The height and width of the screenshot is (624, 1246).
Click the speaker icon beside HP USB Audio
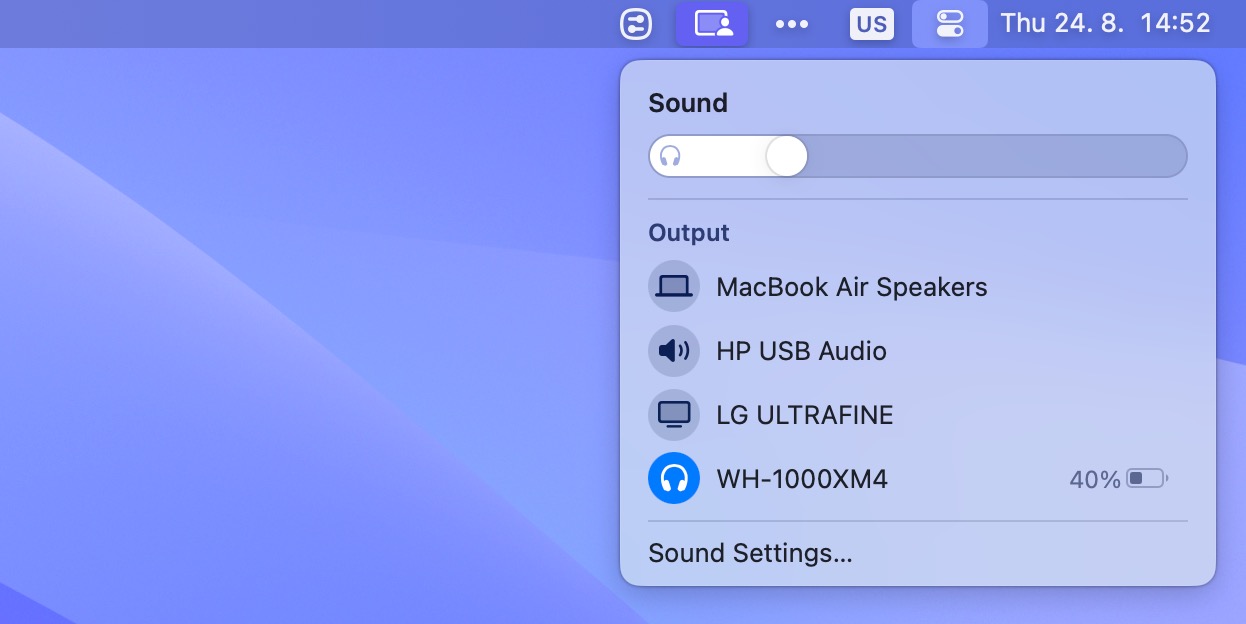(x=674, y=351)
